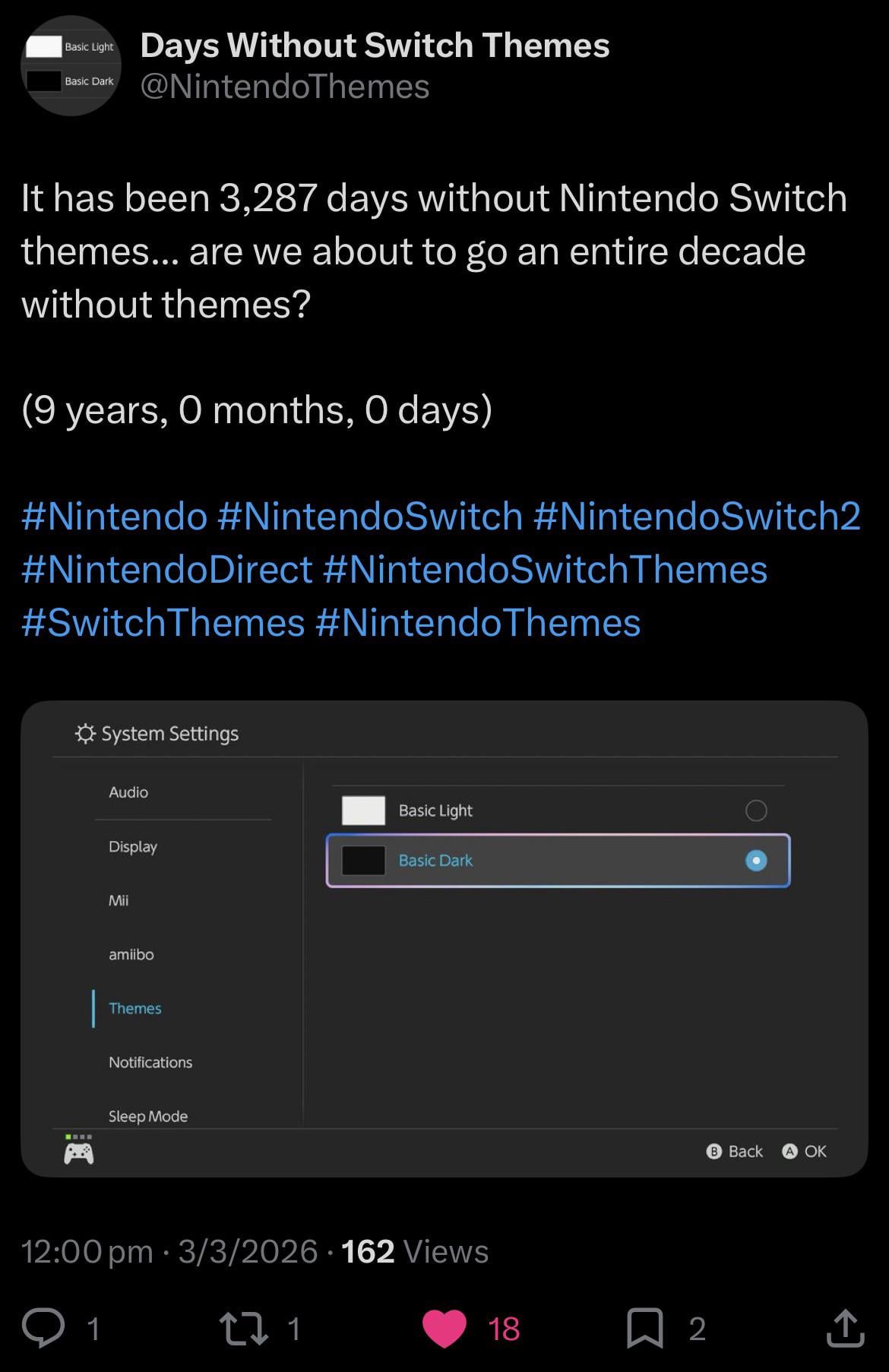The image size is (889, 1372).
Task: Repost this tweet with retweet icon
Action: (242, 1329)
